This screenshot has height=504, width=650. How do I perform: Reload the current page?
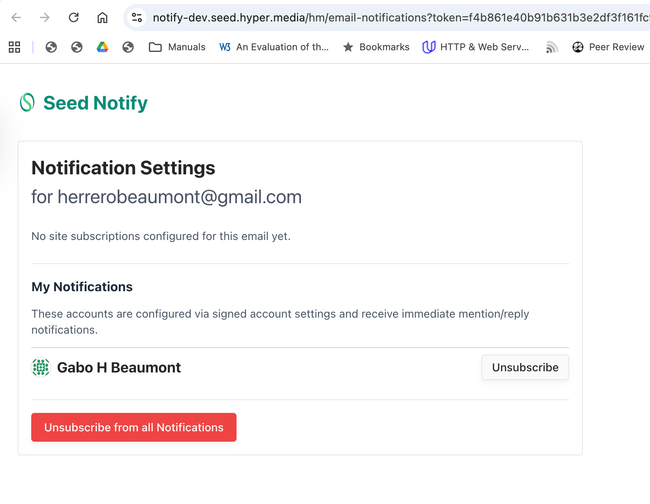(73, 18)
